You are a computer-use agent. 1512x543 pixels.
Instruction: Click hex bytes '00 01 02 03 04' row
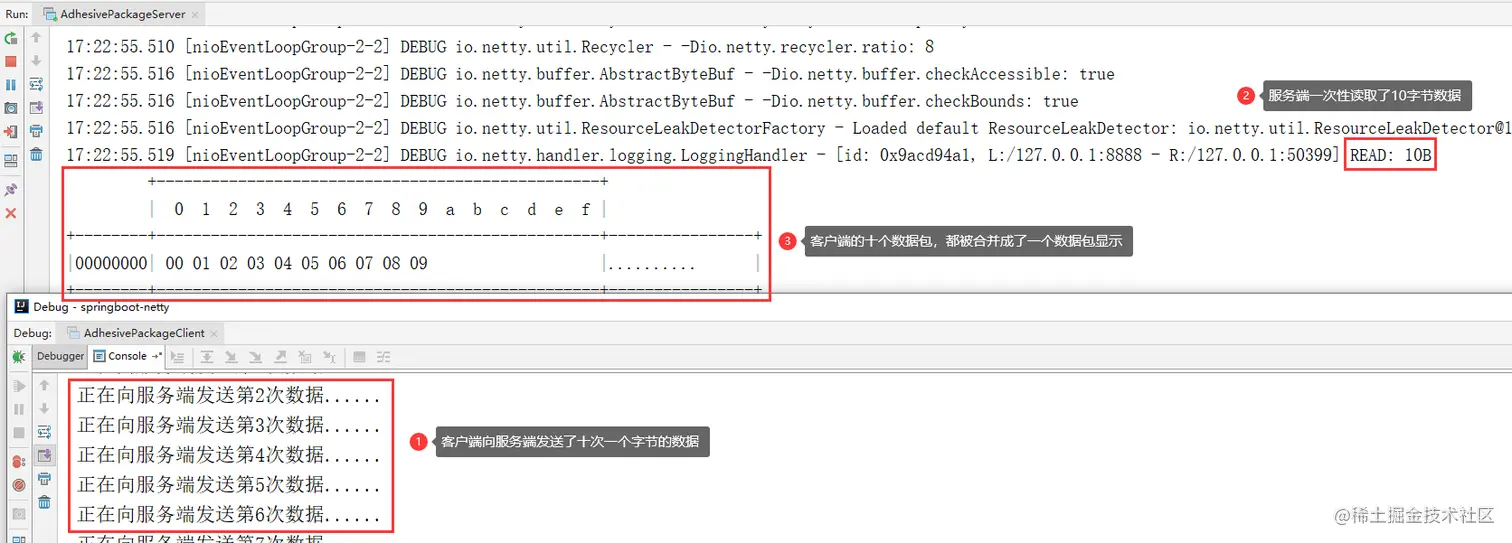point(296,263)
